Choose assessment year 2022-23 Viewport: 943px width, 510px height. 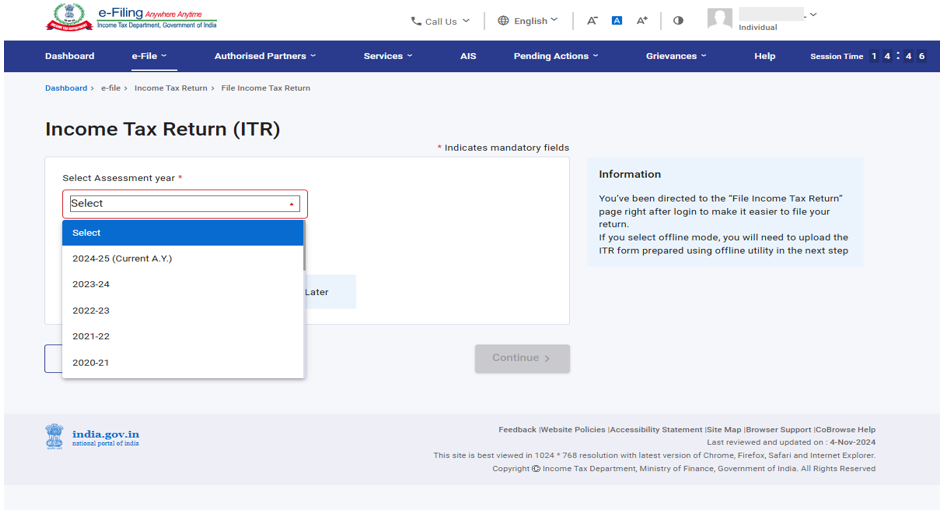tap(91, 310)
